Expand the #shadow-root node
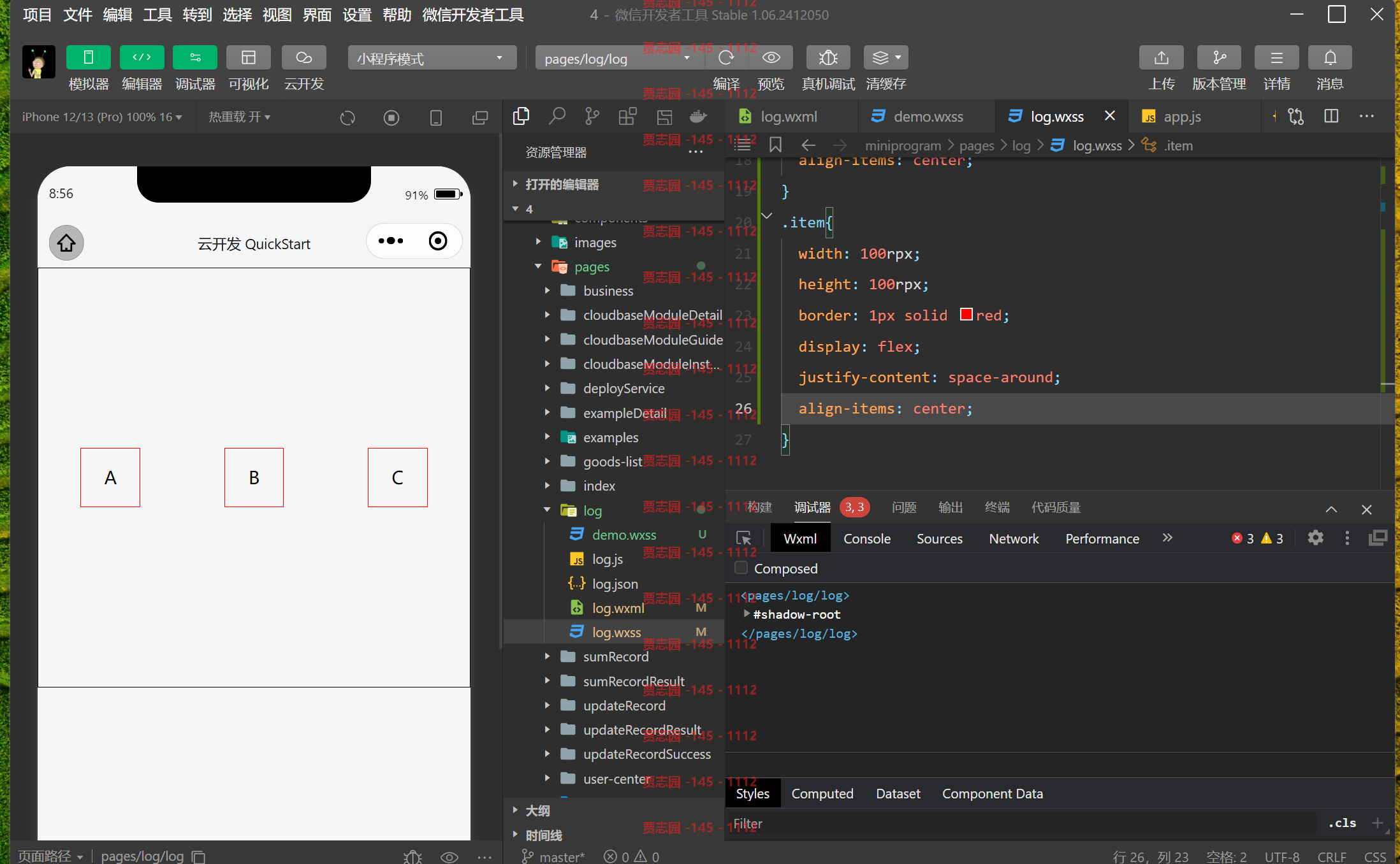 point(747,614)
